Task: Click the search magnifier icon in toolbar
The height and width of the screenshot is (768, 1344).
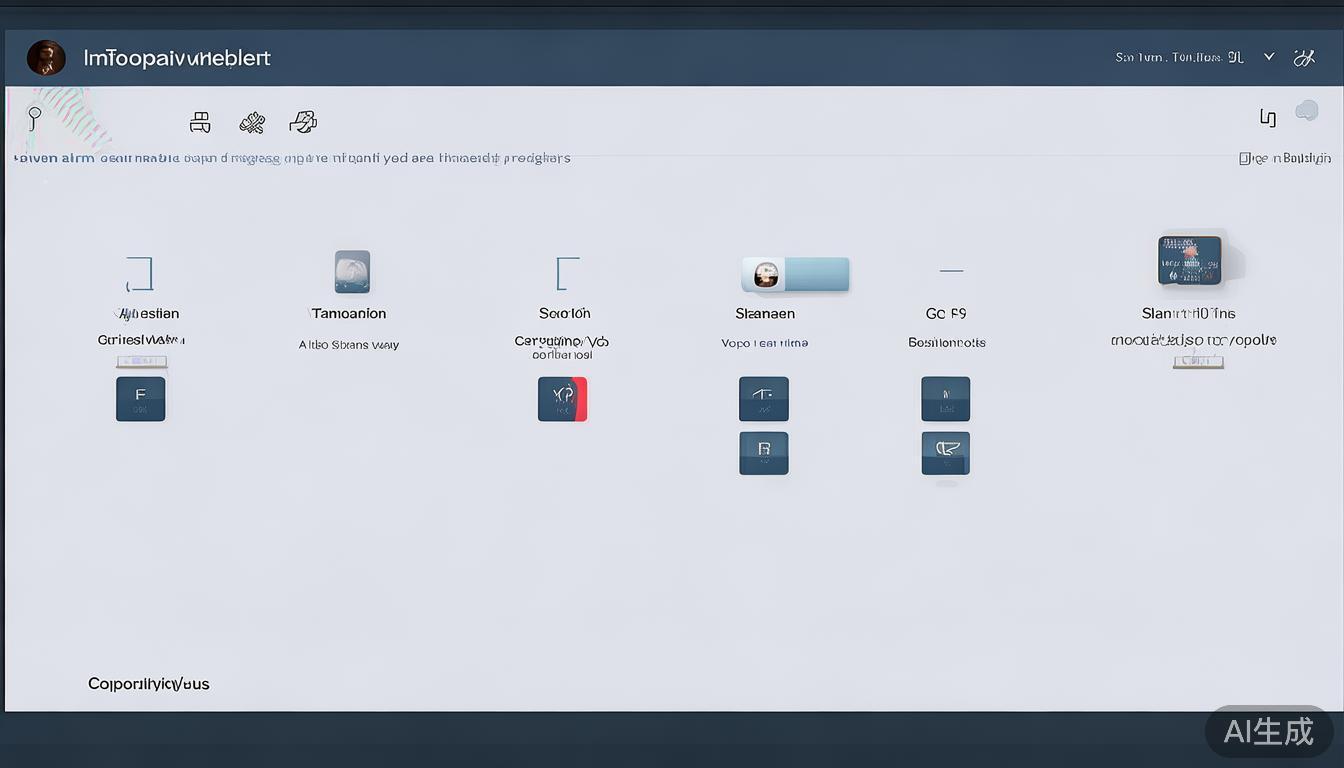Action: coord(34,118)
